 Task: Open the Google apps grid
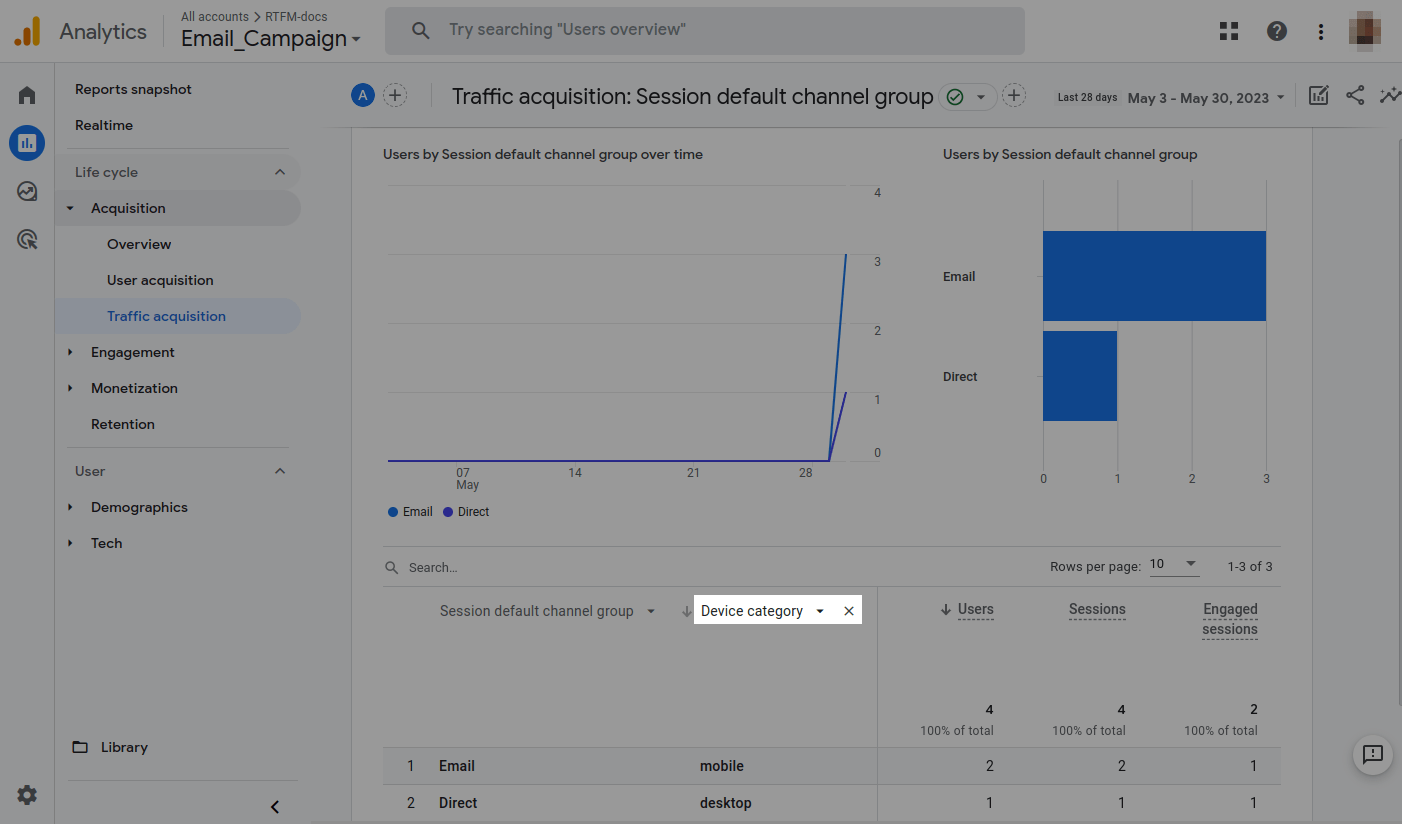1229,31
